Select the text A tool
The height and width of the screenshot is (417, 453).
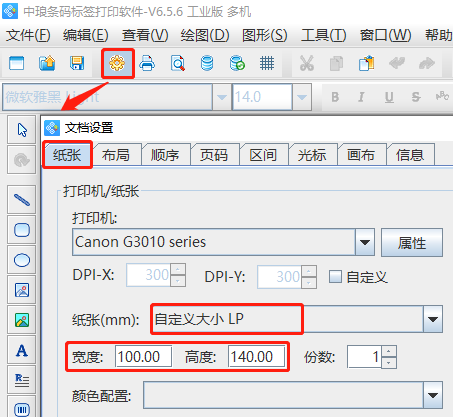(x=22, y=350)
